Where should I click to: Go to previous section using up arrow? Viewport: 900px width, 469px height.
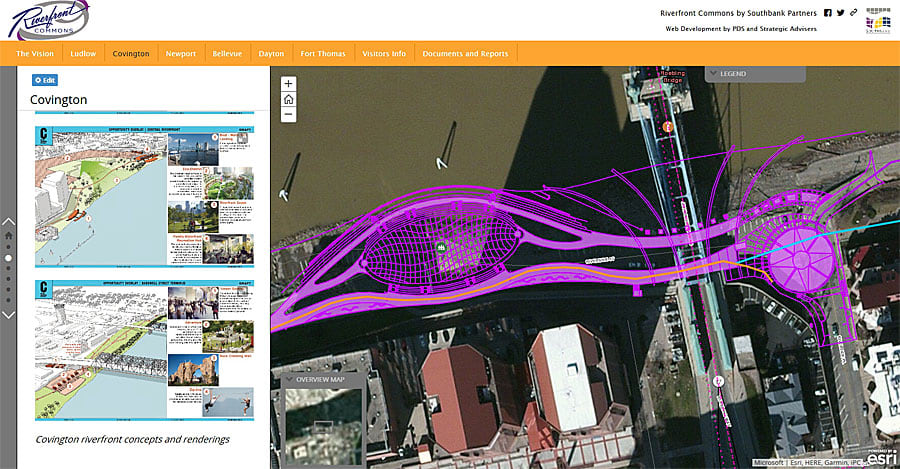tap(9, 222)
